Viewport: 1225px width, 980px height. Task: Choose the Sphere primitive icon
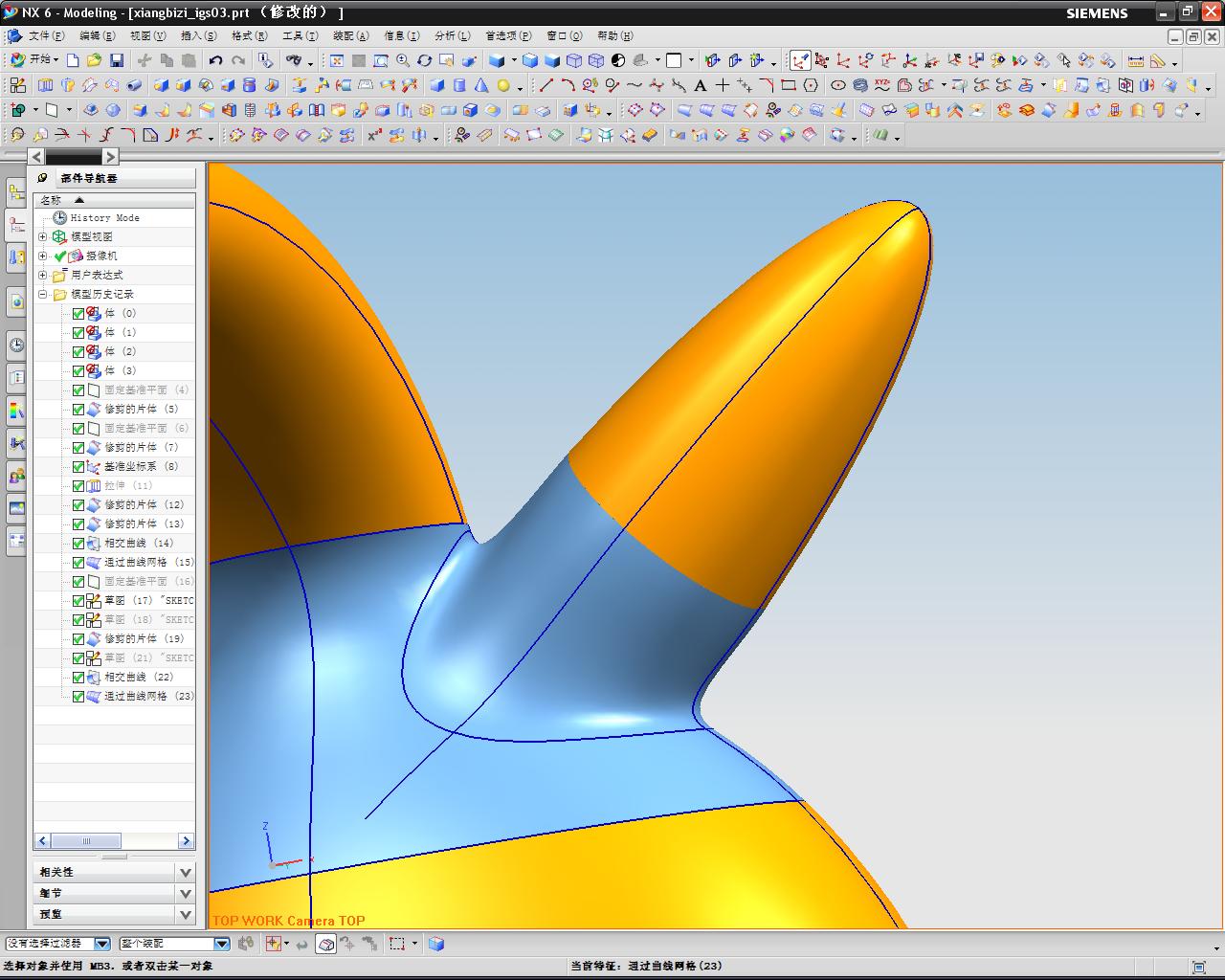coord(503,85)
